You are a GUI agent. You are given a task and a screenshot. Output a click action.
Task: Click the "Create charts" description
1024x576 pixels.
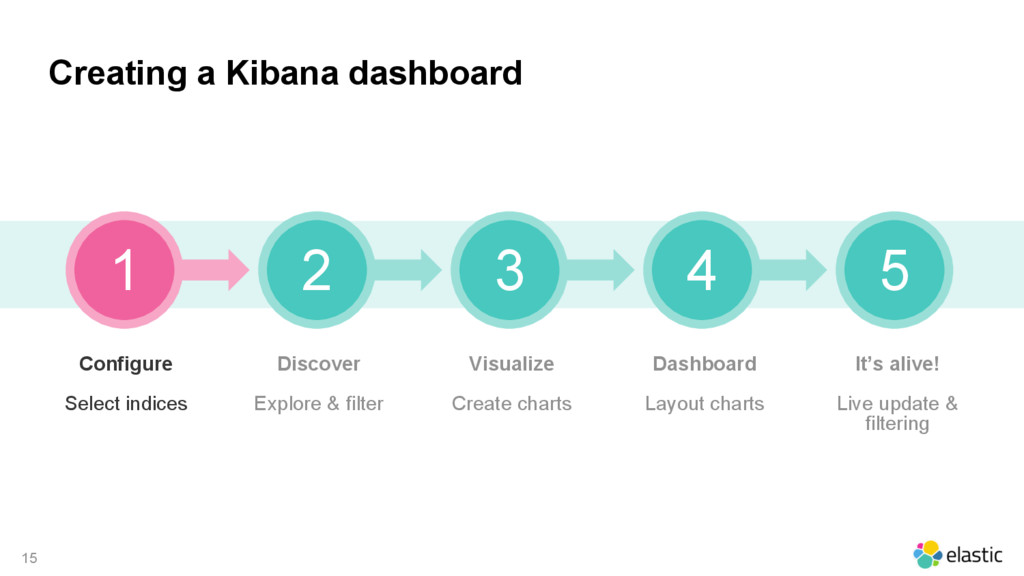[511, 404]
